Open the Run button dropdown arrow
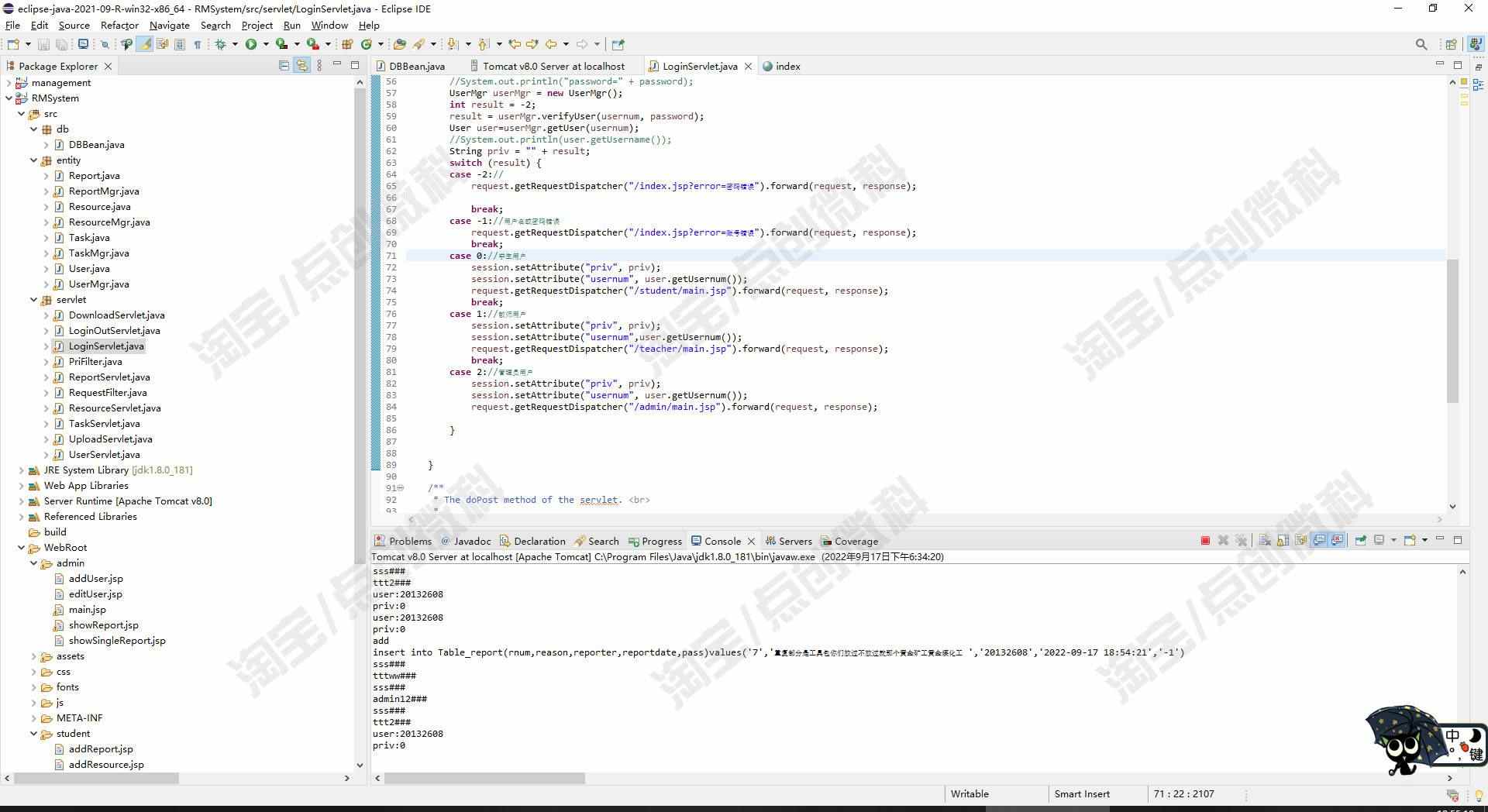The width and height of the screenshot is (1488, 812). coord(266,44)
